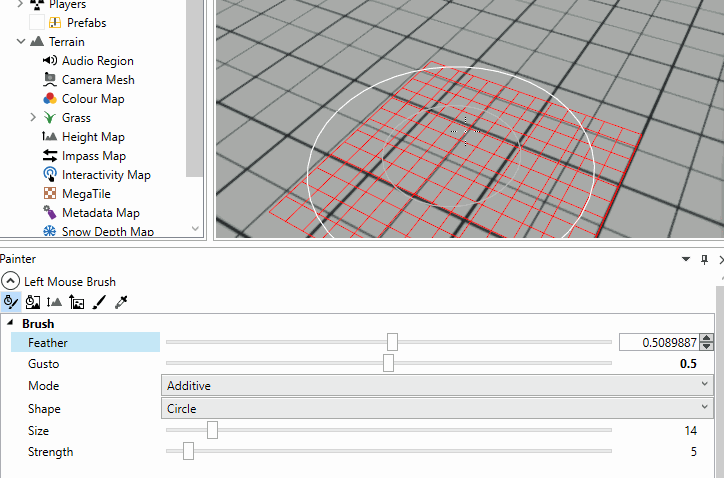
Task: Click the Gusto value 0.5
Action: pos(688,363)
